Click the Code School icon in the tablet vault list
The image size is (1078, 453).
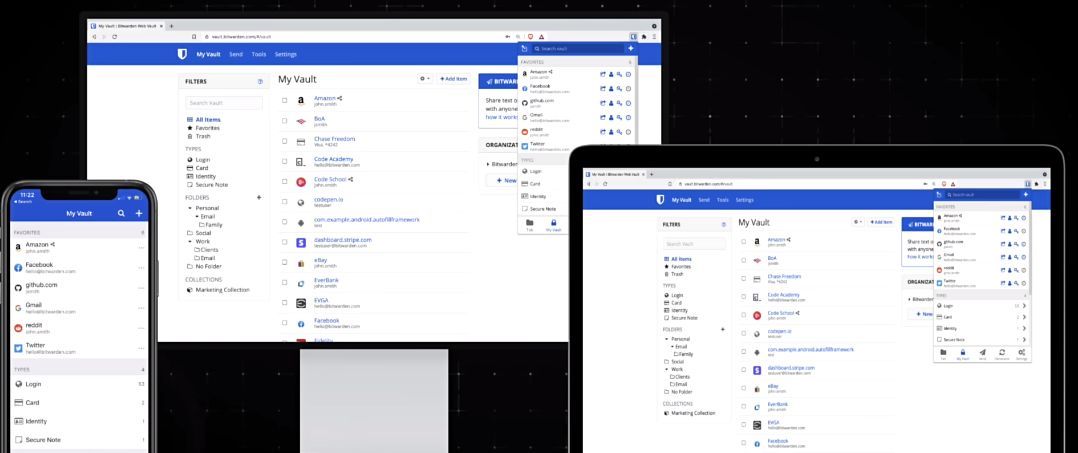757,316
